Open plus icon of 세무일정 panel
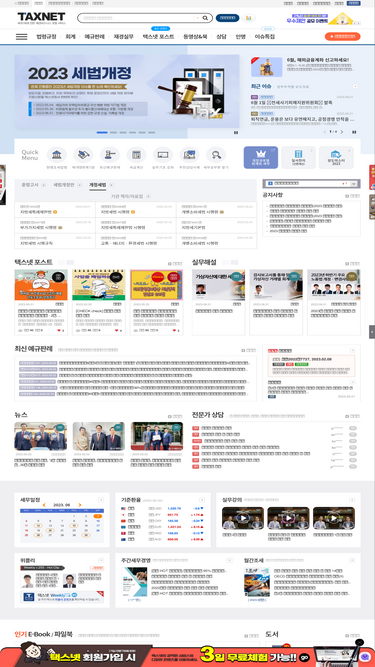 101,500
